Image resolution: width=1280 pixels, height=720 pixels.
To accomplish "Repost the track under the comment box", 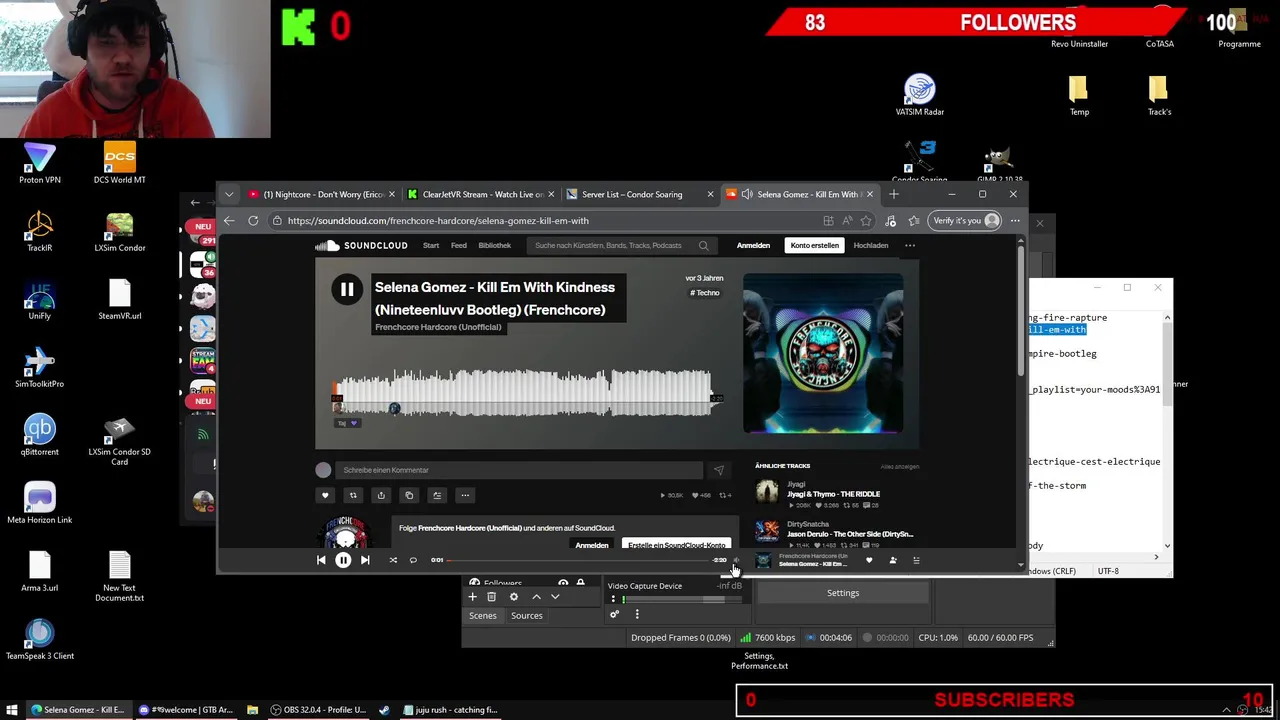I will pos(353,495).
